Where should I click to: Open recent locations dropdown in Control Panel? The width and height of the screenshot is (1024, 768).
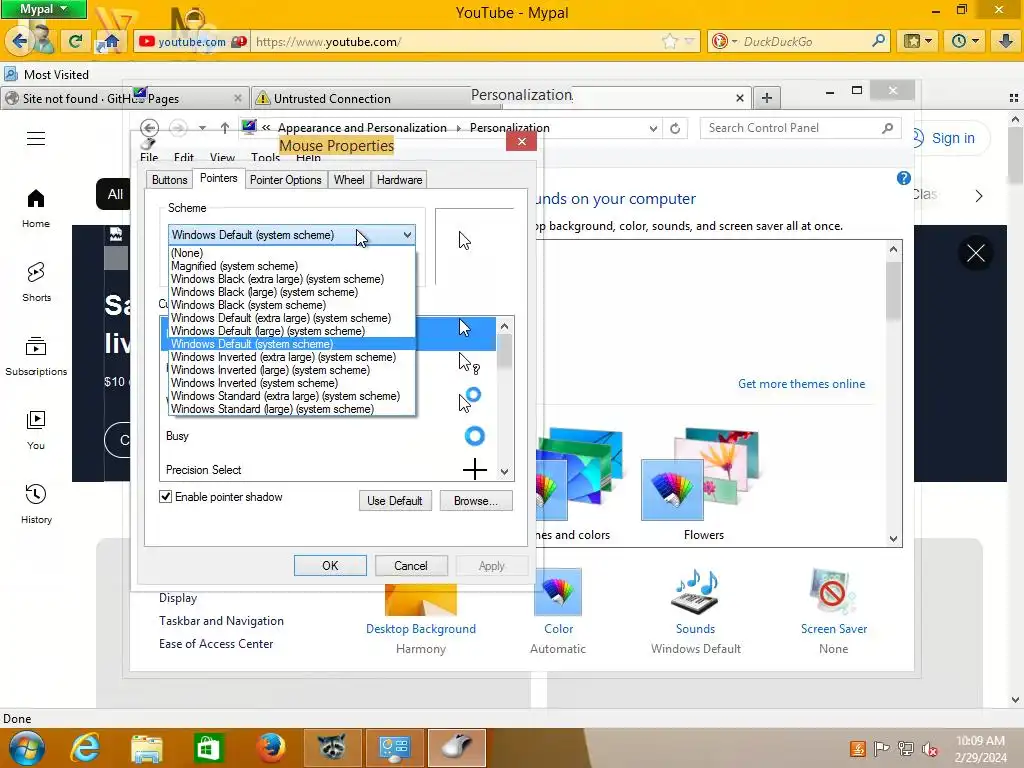coord(202,128)
